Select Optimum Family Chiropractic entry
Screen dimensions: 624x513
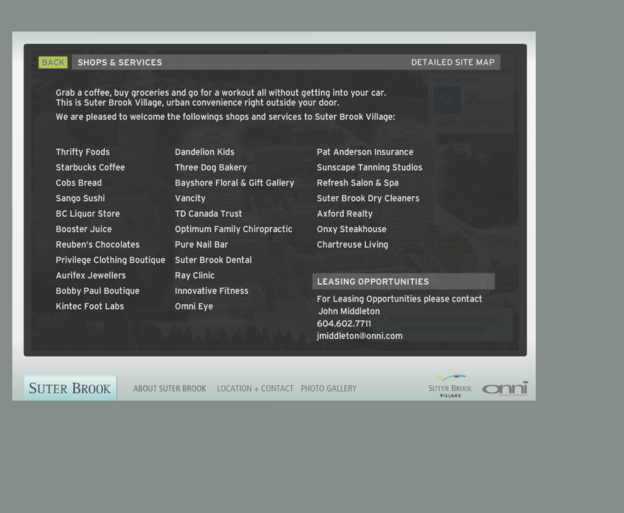coord(234,229)
